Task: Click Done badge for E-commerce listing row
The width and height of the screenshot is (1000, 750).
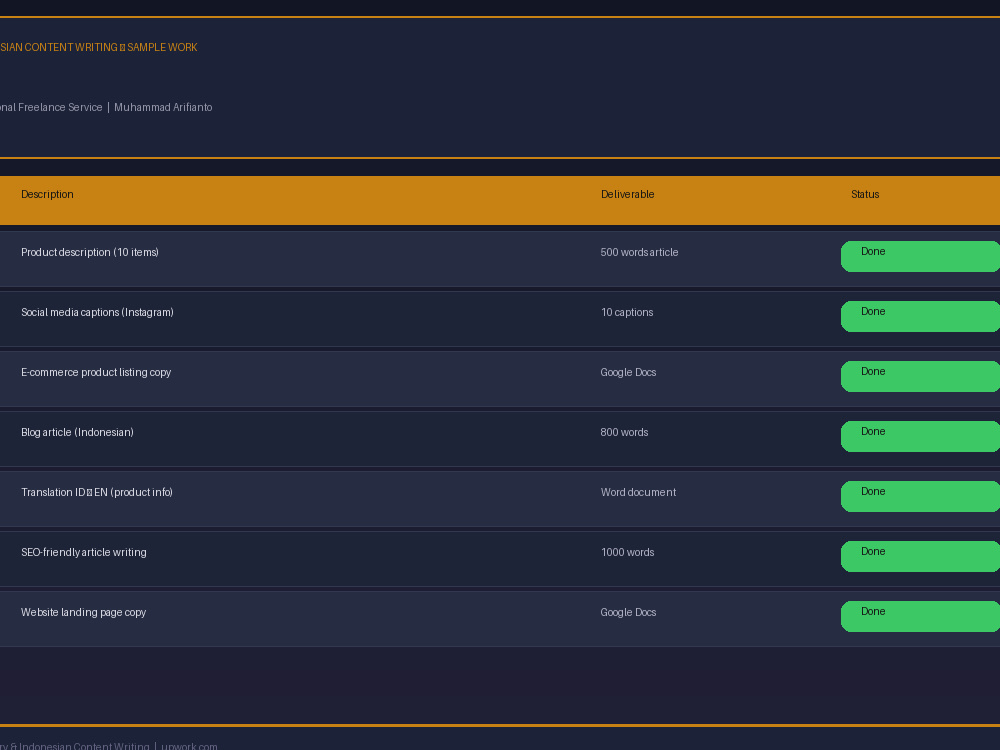Action: point(920,376)
